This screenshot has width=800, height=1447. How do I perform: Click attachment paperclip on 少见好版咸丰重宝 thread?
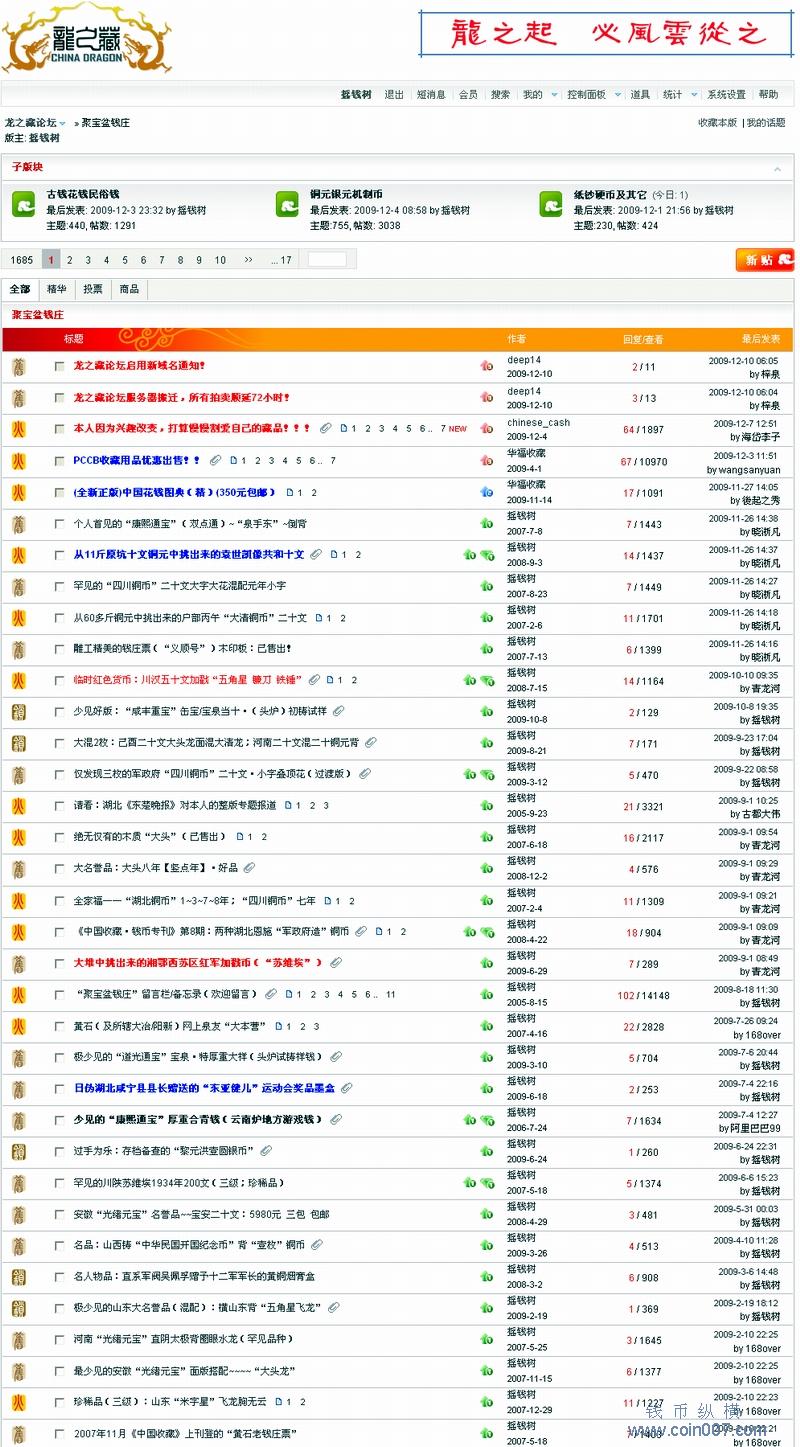[x=339, y=711]
